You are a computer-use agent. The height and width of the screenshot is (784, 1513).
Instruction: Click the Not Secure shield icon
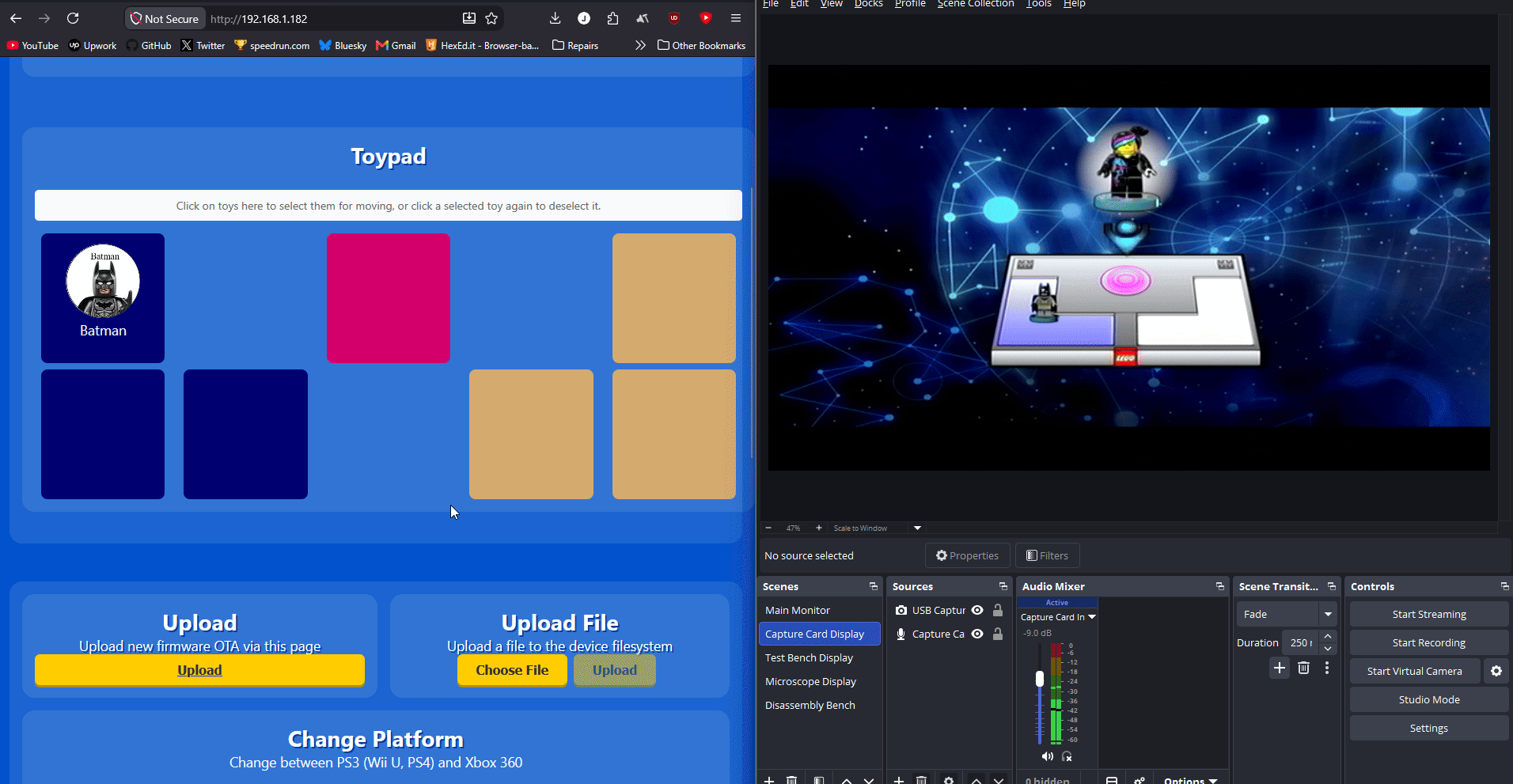coord(136,18)
